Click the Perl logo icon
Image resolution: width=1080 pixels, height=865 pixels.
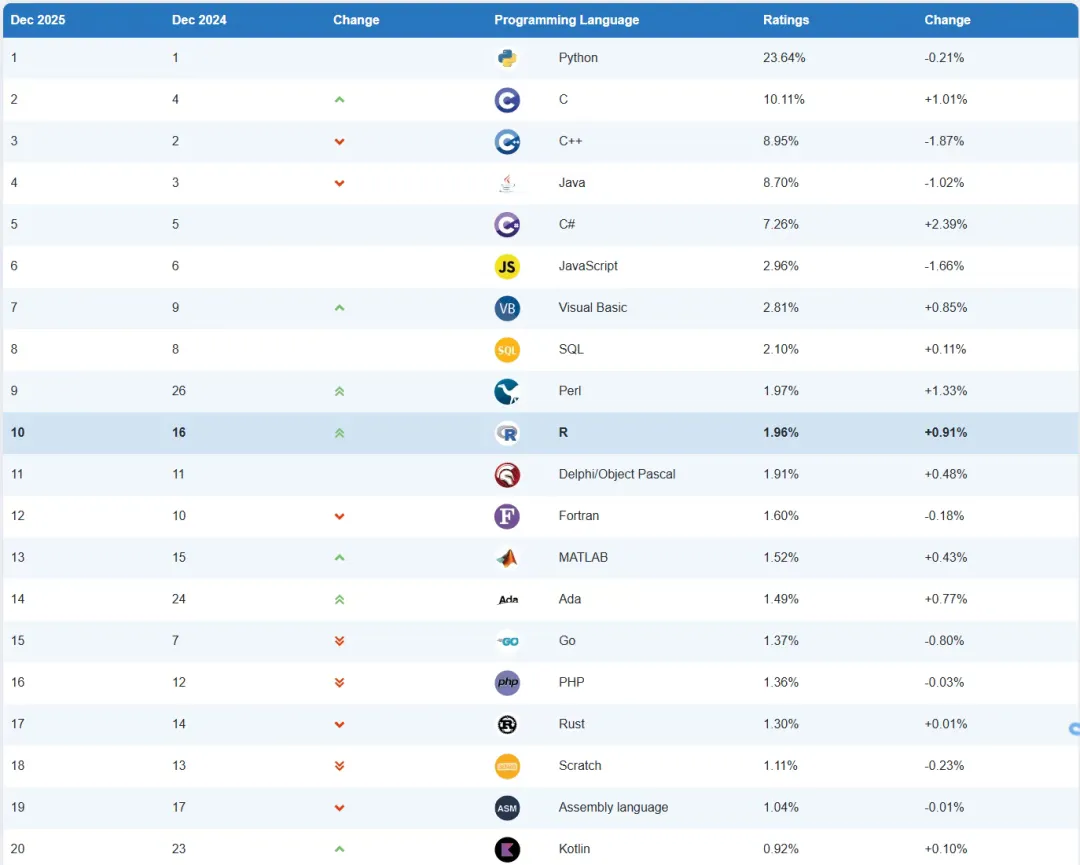507,391
